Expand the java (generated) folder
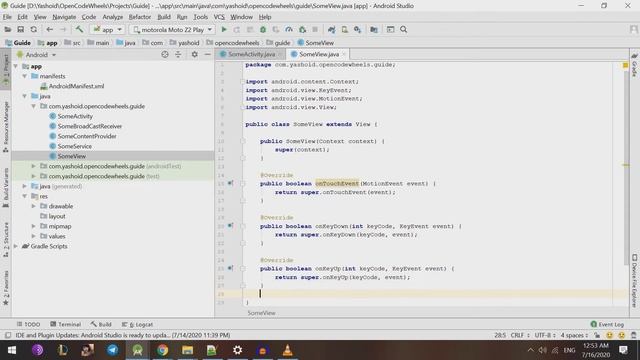Image resolution: width=640 pixels, height=360 pixels. (x=24, y=186)
